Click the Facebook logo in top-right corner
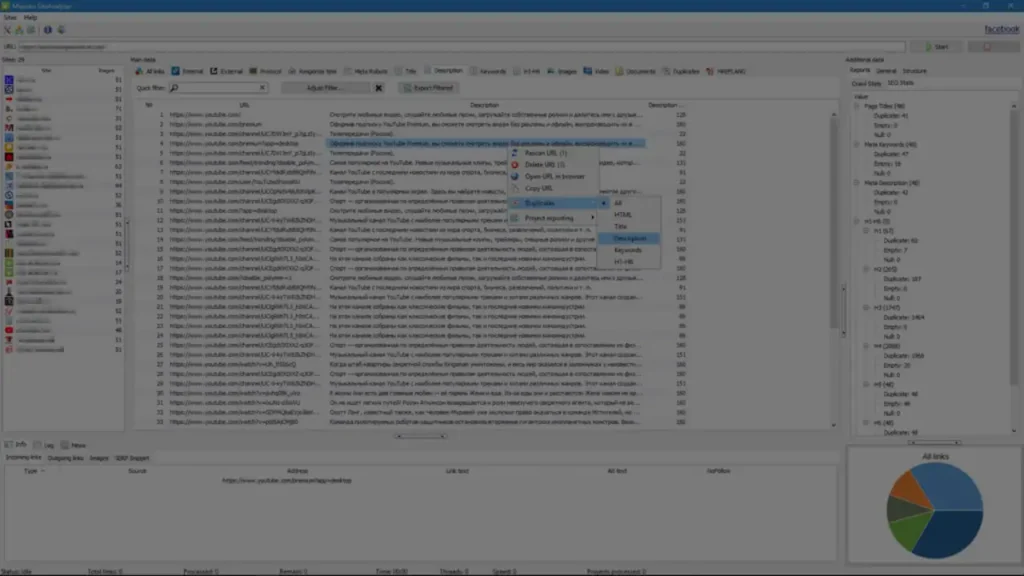This screenshot has height=576, width=1024. click(1002, 30)
